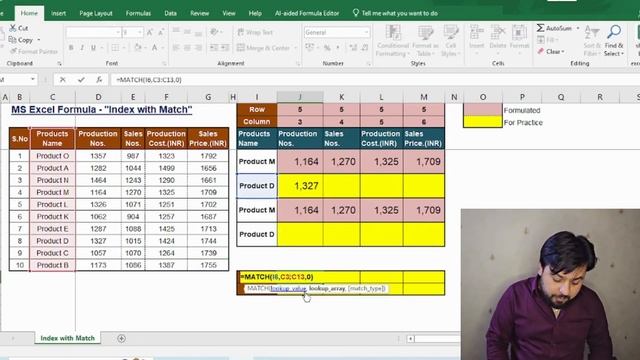
Task: Switch to the Formulas tab
Action: tap(138, 13)
